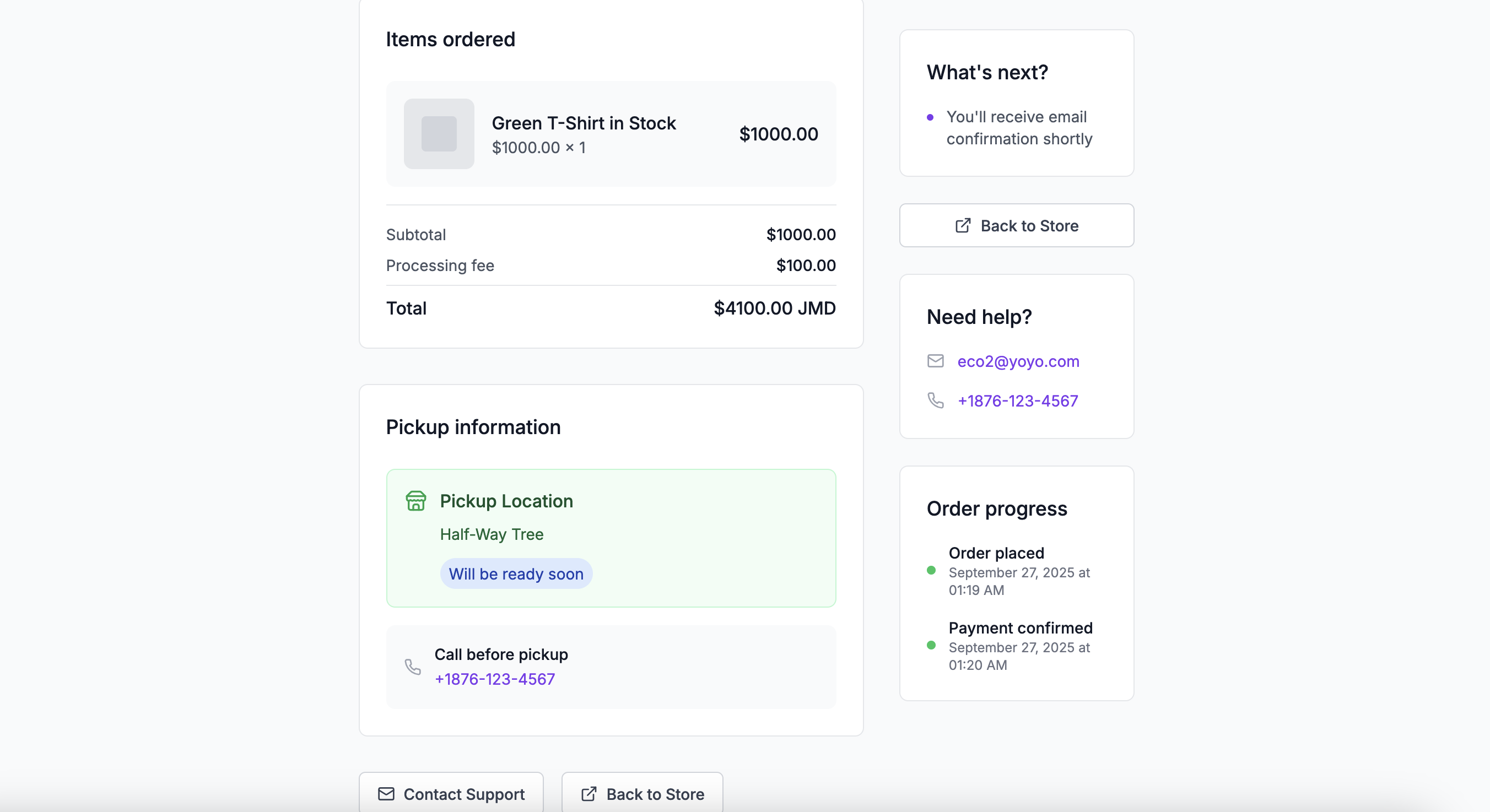The width and height of the screenshot is (1490, 812).
Task: Click the external-link icon in sidebar Back to Store
Action: point(963,225)
